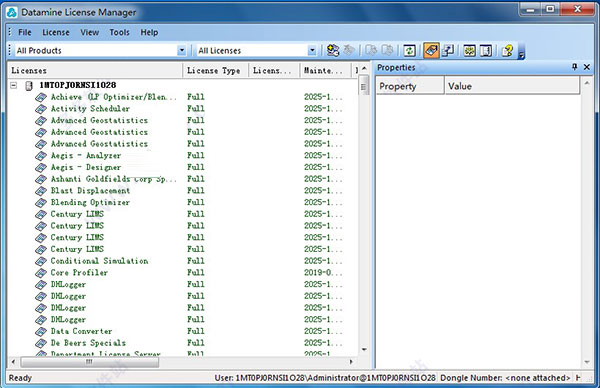Click the Properties panel scrollbar up arrow
The width and height of the screenshot is (600, 388).
click(587, 83)
